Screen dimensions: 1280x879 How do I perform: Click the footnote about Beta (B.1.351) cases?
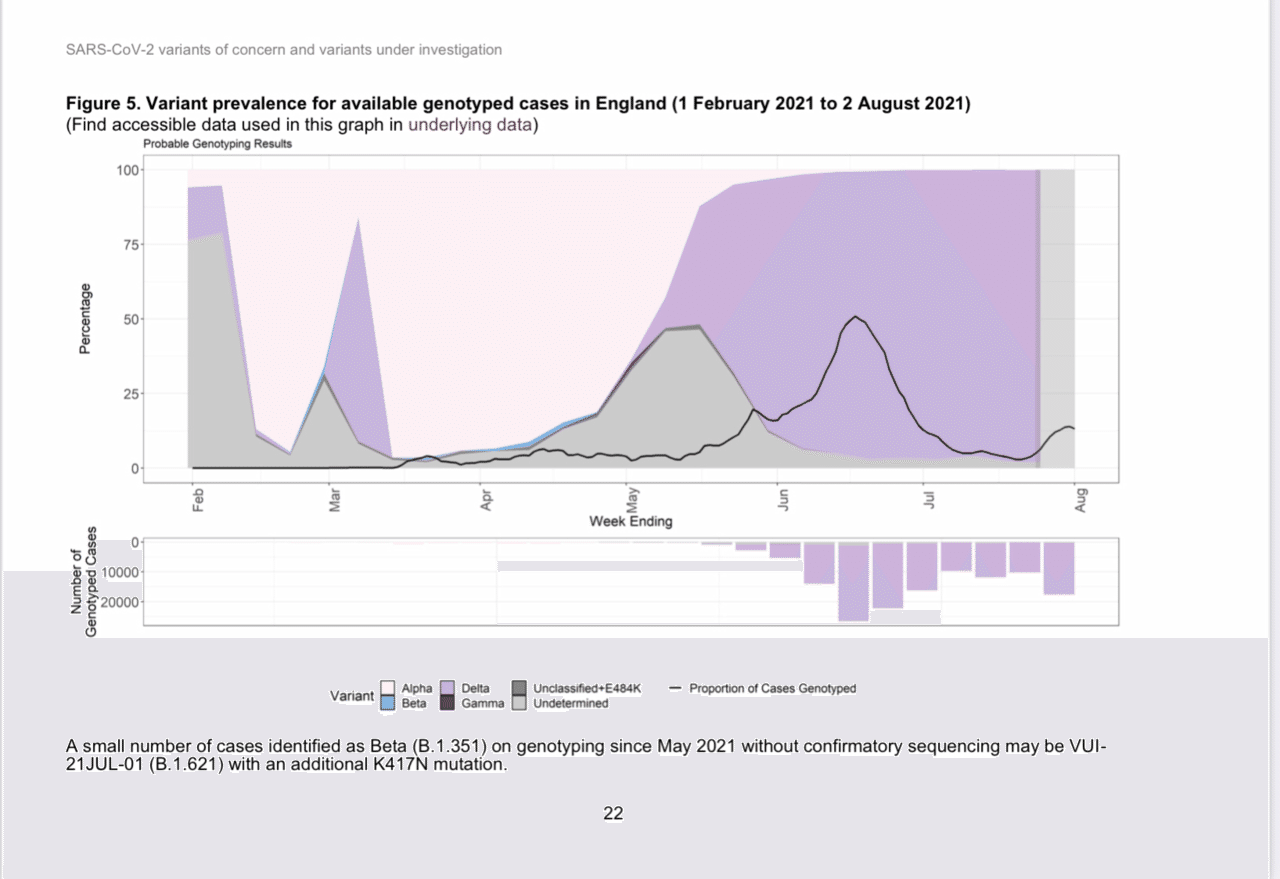[586, 756]
